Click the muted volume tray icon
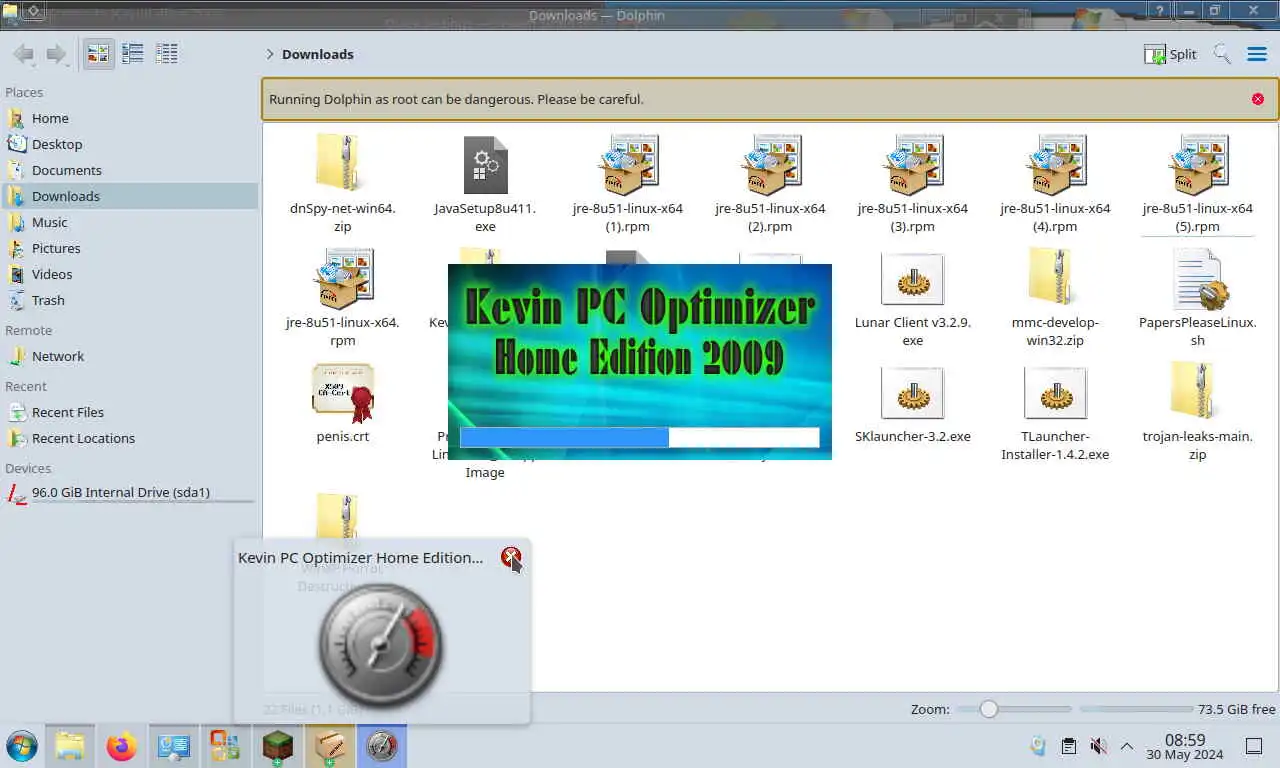This screenshot has height=768, width=1280. (x=1098, y=746)
